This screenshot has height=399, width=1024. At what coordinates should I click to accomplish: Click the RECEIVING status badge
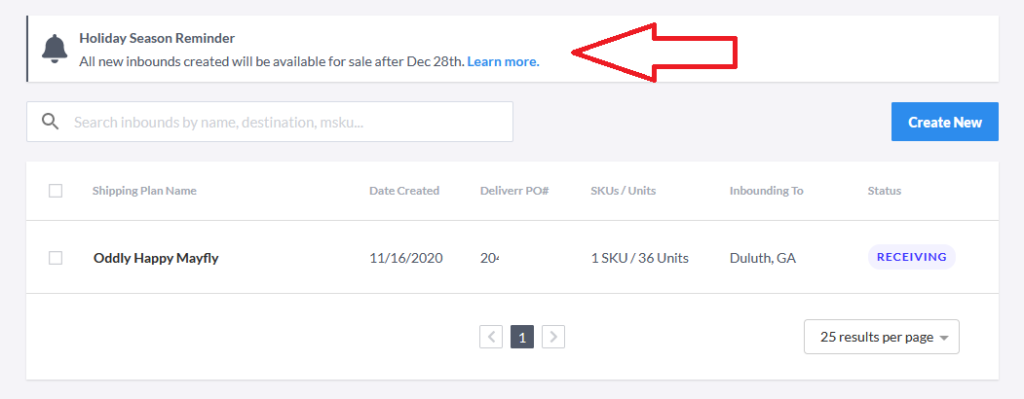tap(912, 257)
